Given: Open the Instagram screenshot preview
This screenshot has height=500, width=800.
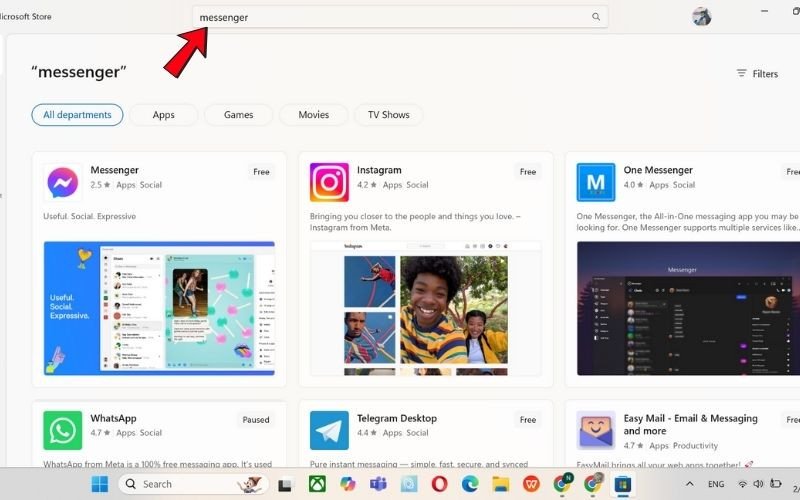Looking at the screenshot, I should 426,308.
